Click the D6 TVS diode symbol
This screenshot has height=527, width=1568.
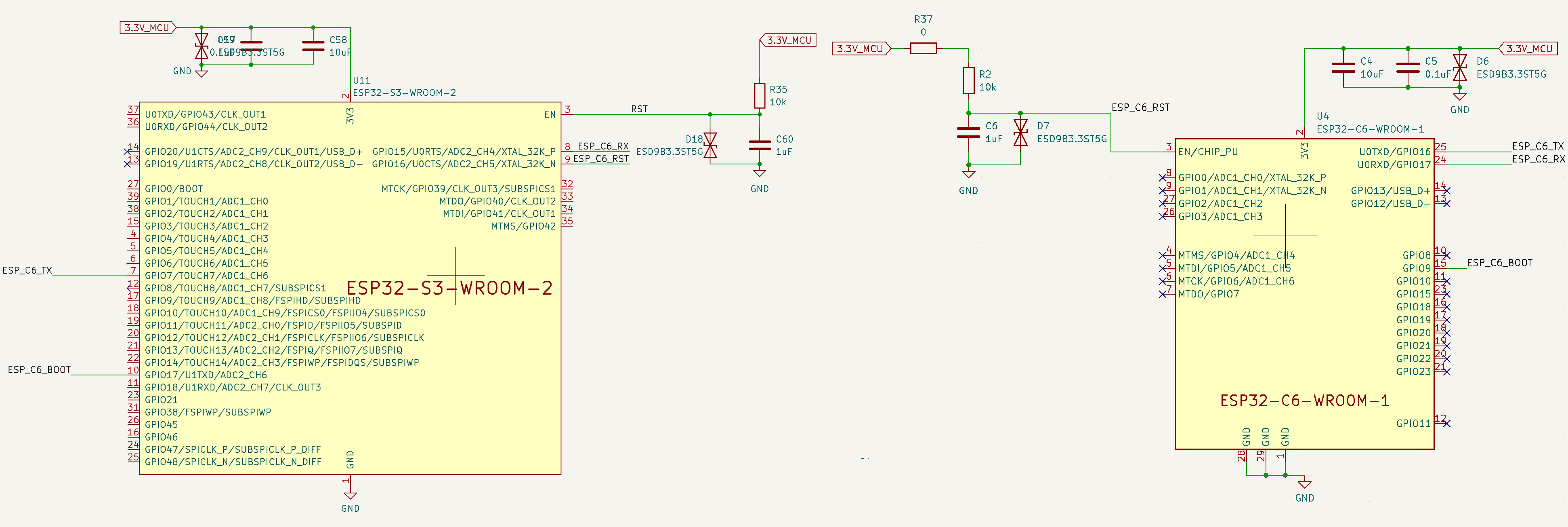coord(1460,67)
